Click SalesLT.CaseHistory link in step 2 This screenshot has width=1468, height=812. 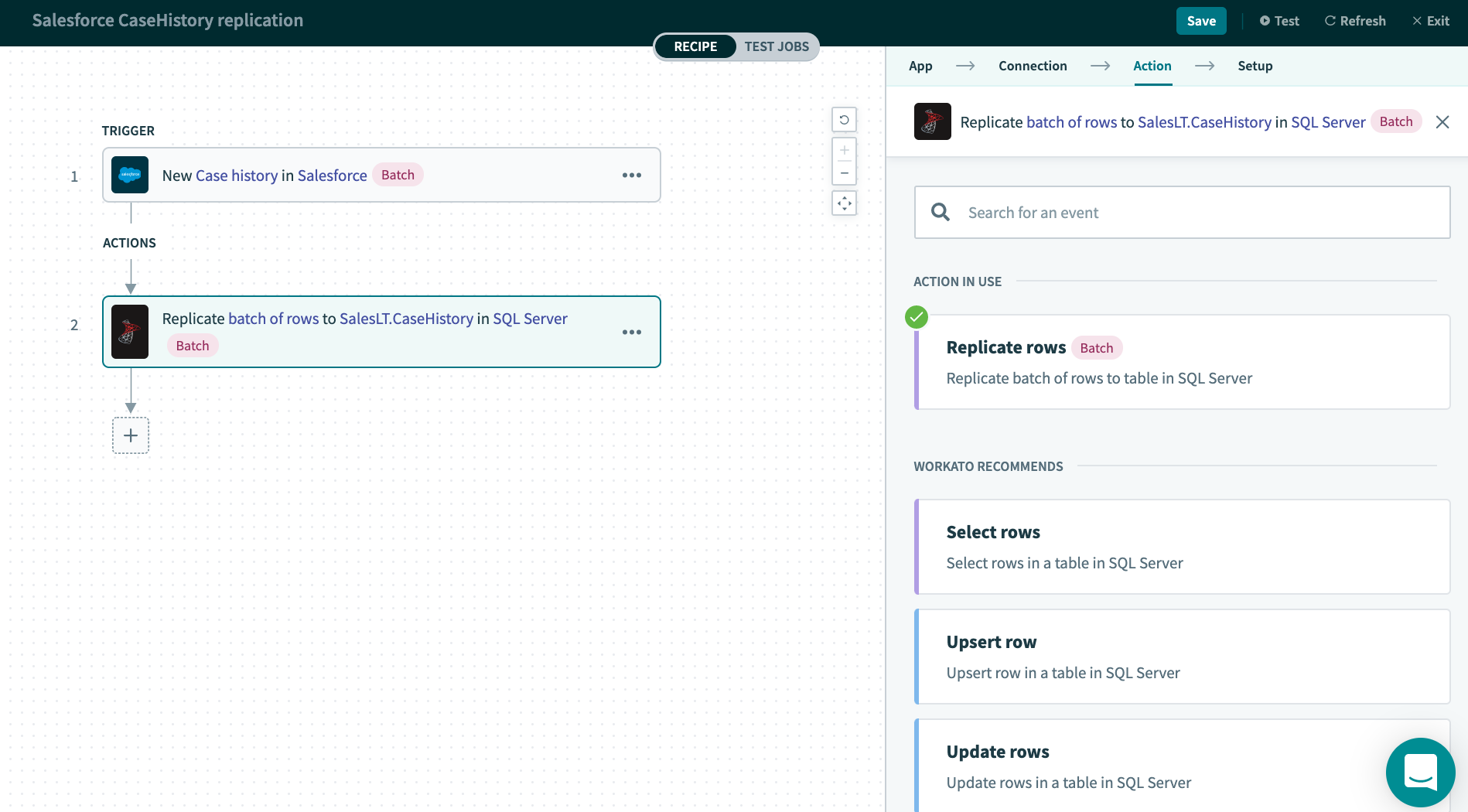point(406,319)
